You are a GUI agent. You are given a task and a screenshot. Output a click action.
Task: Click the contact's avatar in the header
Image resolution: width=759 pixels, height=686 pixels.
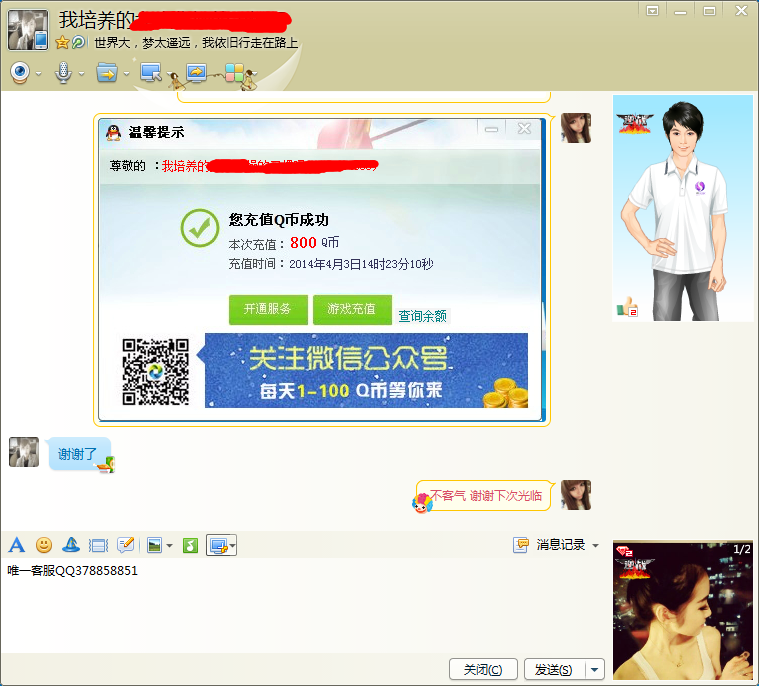click(28, 30)
